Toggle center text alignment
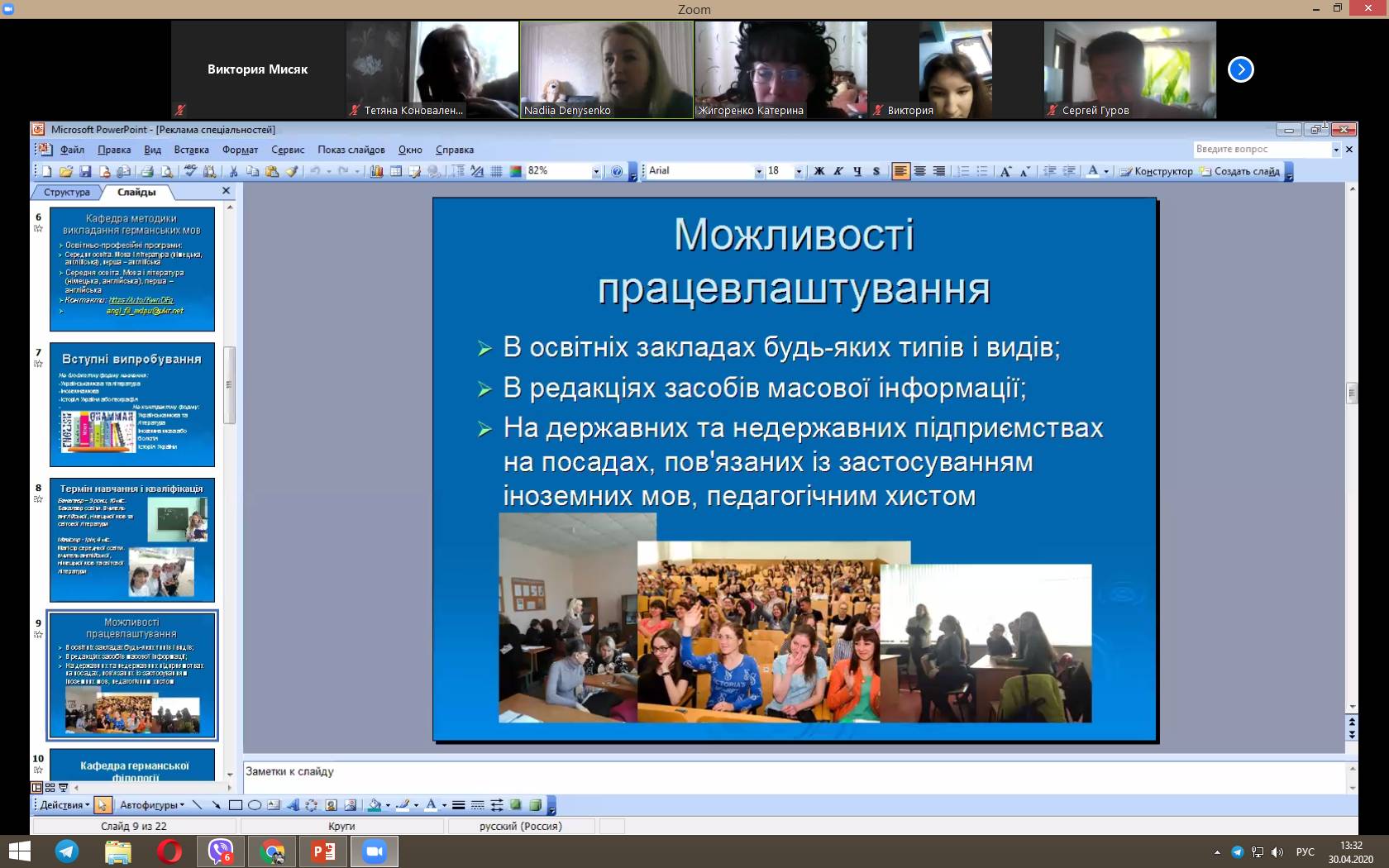This screenshot has height=868, width=1389. (919, 172)
